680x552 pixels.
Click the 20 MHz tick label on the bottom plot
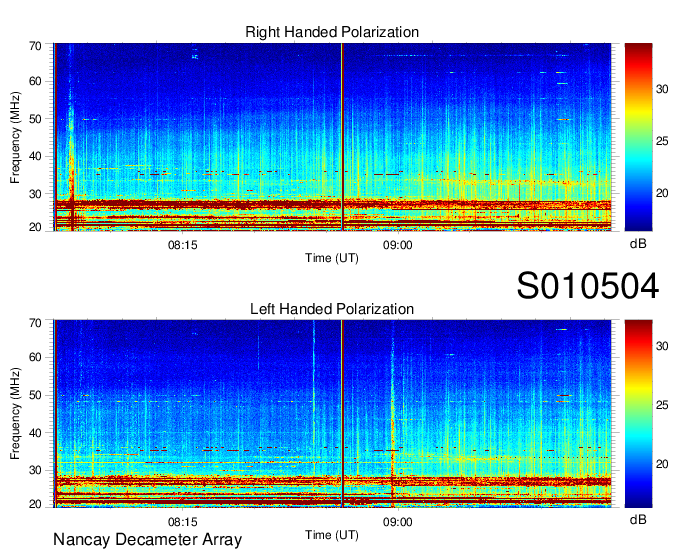point(35,504)
